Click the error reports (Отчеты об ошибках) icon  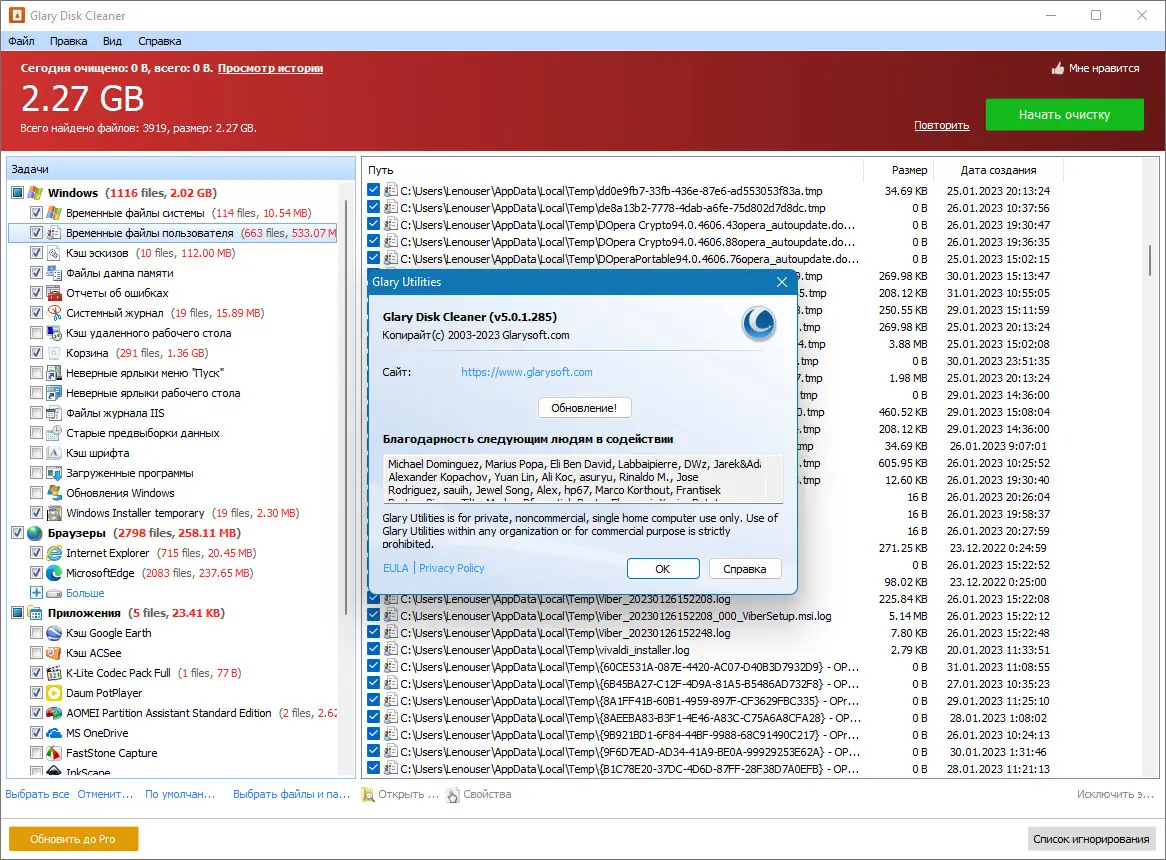coord(54,294)
